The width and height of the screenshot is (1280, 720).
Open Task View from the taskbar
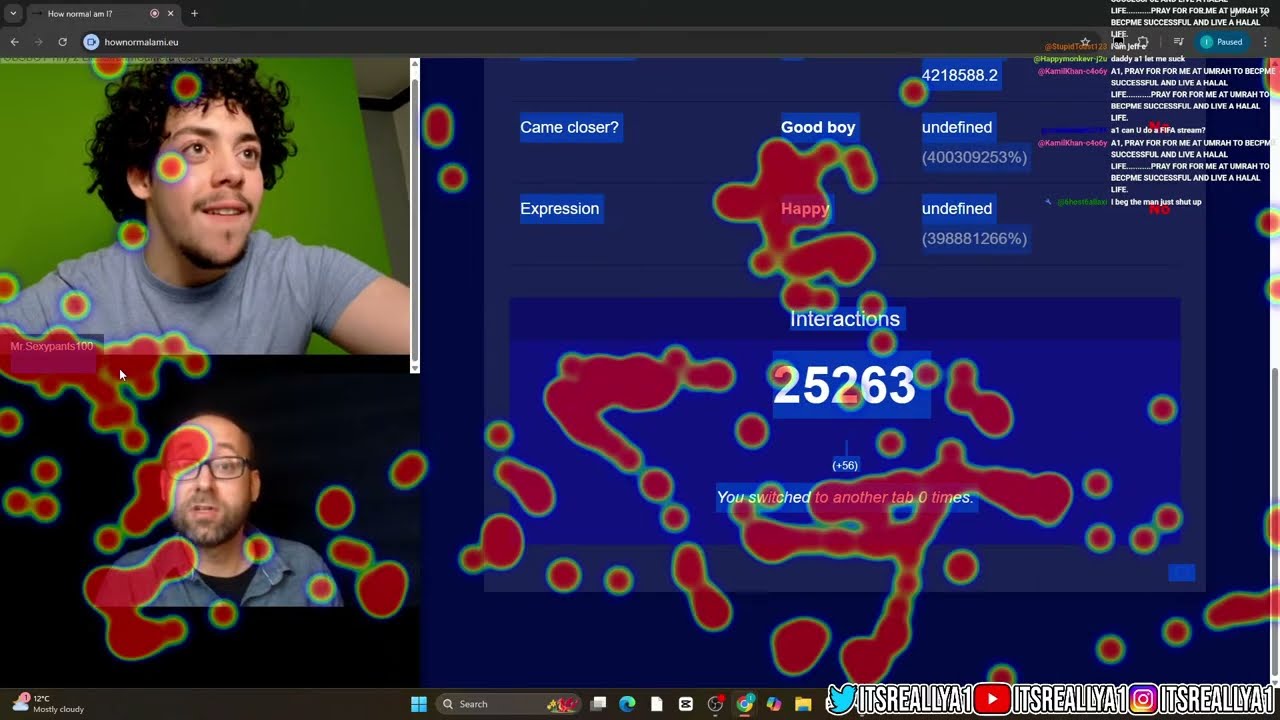pyautogui.click(x=598, y=704)
